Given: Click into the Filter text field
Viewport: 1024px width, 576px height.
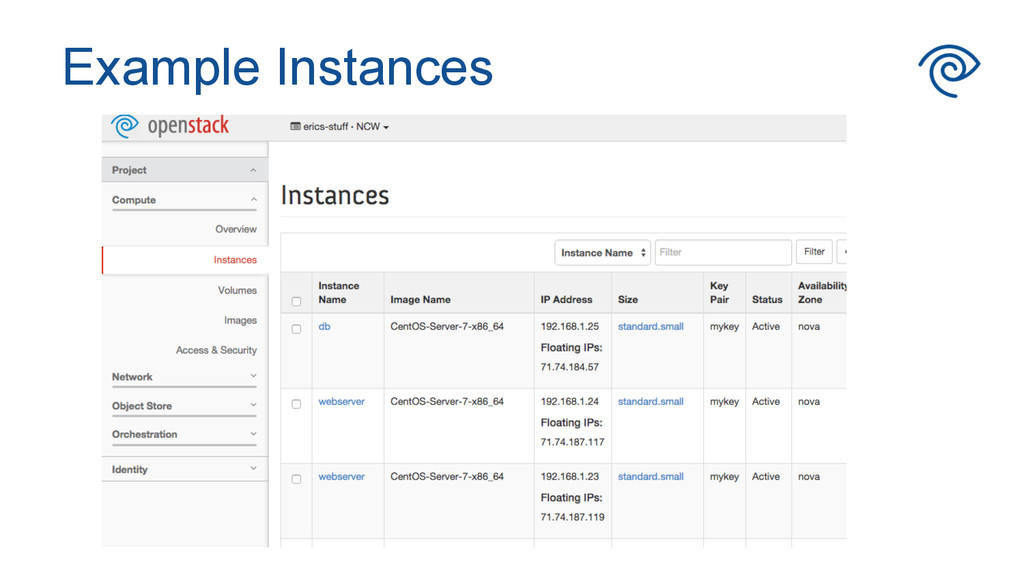Looking at the screenshot, I should click(722, 252).
